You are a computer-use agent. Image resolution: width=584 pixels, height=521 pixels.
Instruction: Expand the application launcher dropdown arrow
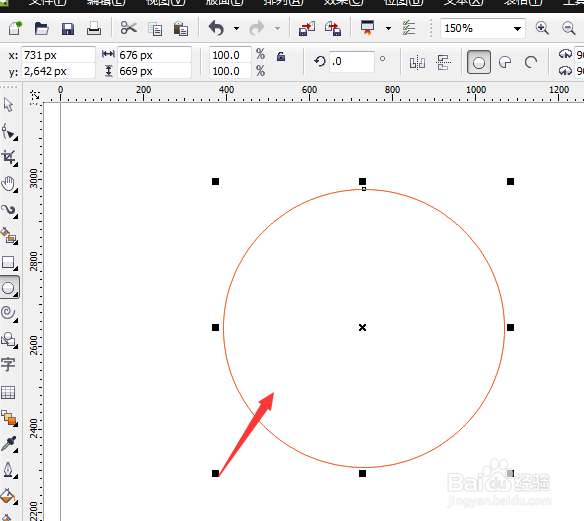(388, 28)
